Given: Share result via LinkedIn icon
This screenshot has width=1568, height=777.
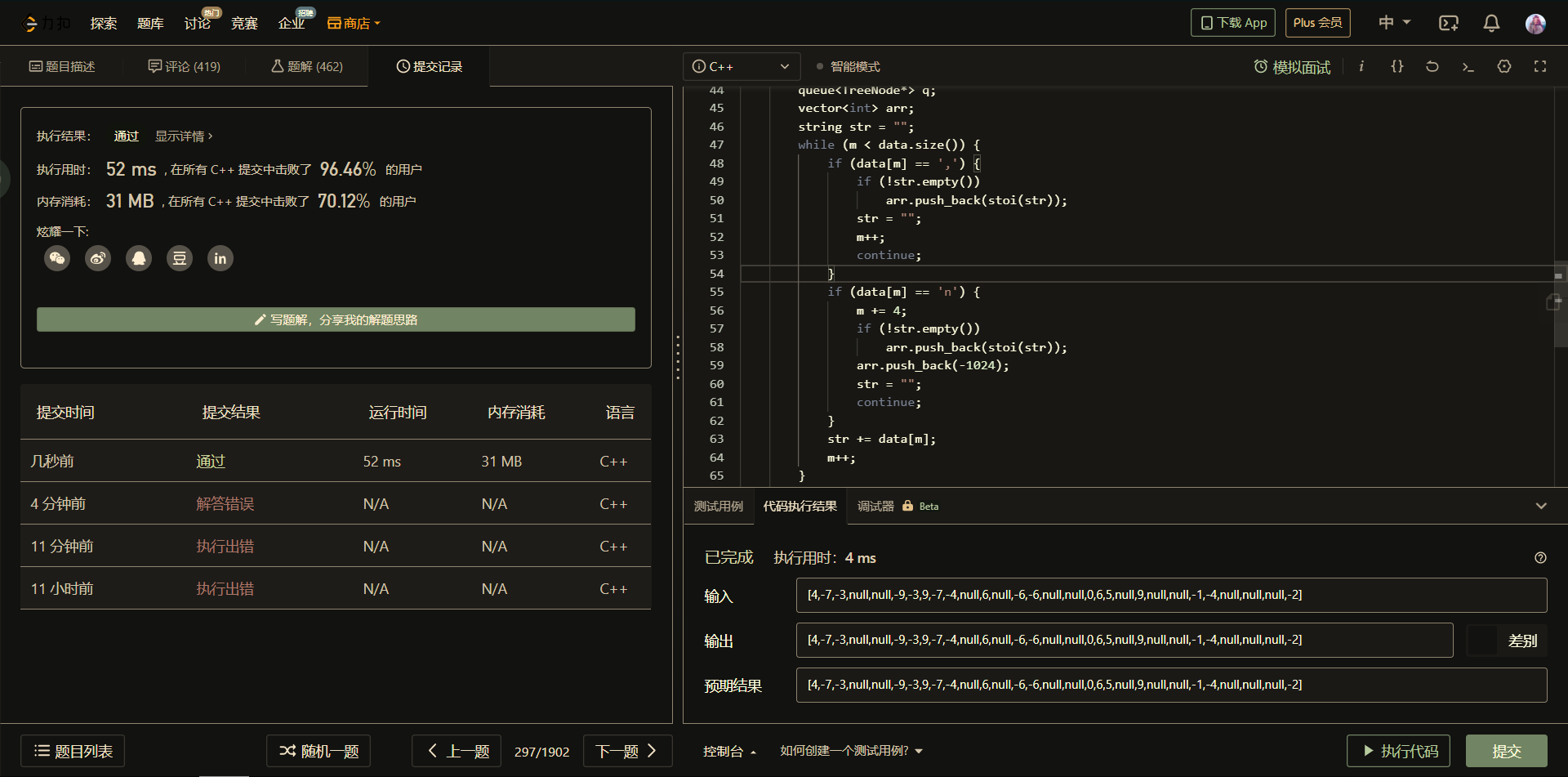Looking at the screenshot, I should (x=220, y=259).
